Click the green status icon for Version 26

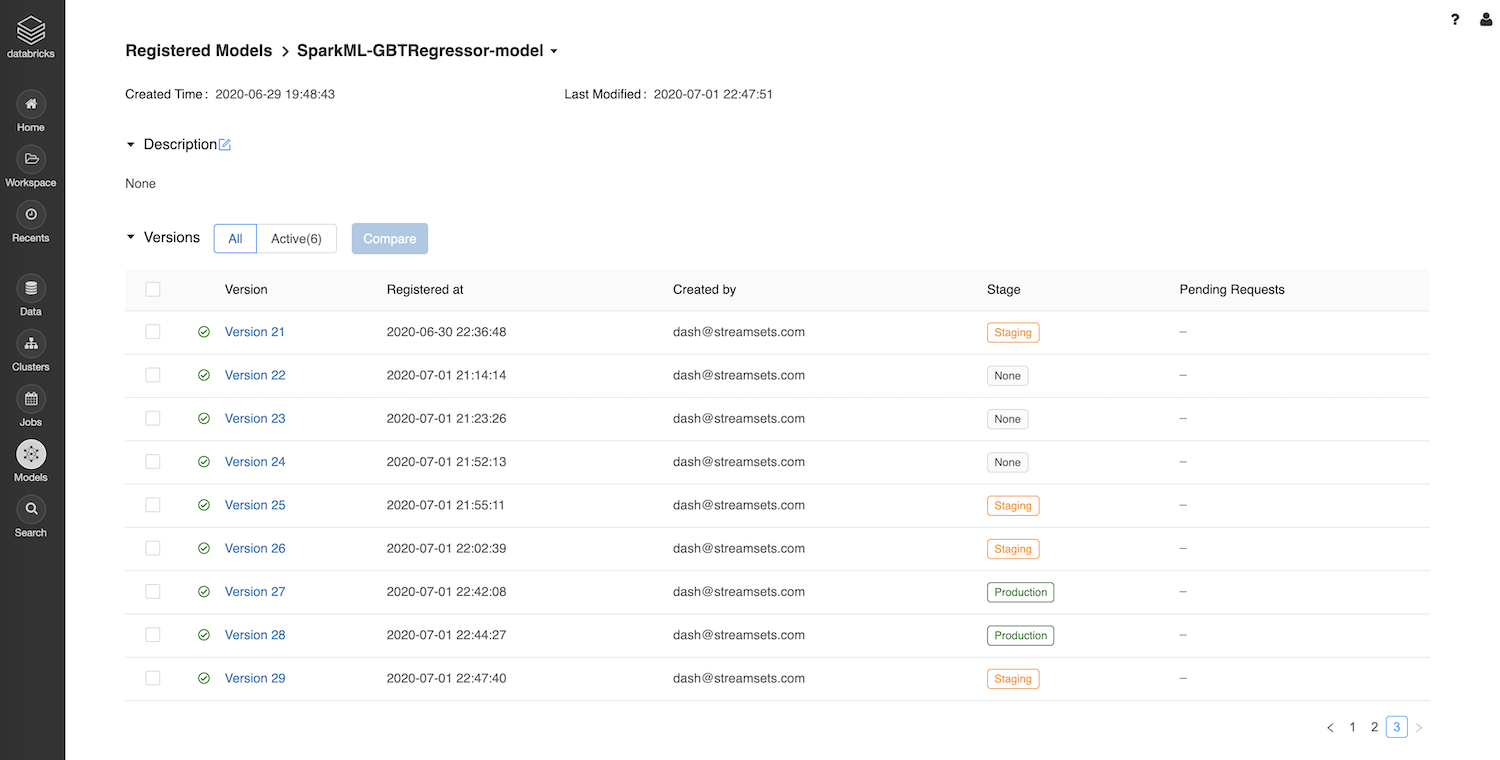[x=204, y=549]
